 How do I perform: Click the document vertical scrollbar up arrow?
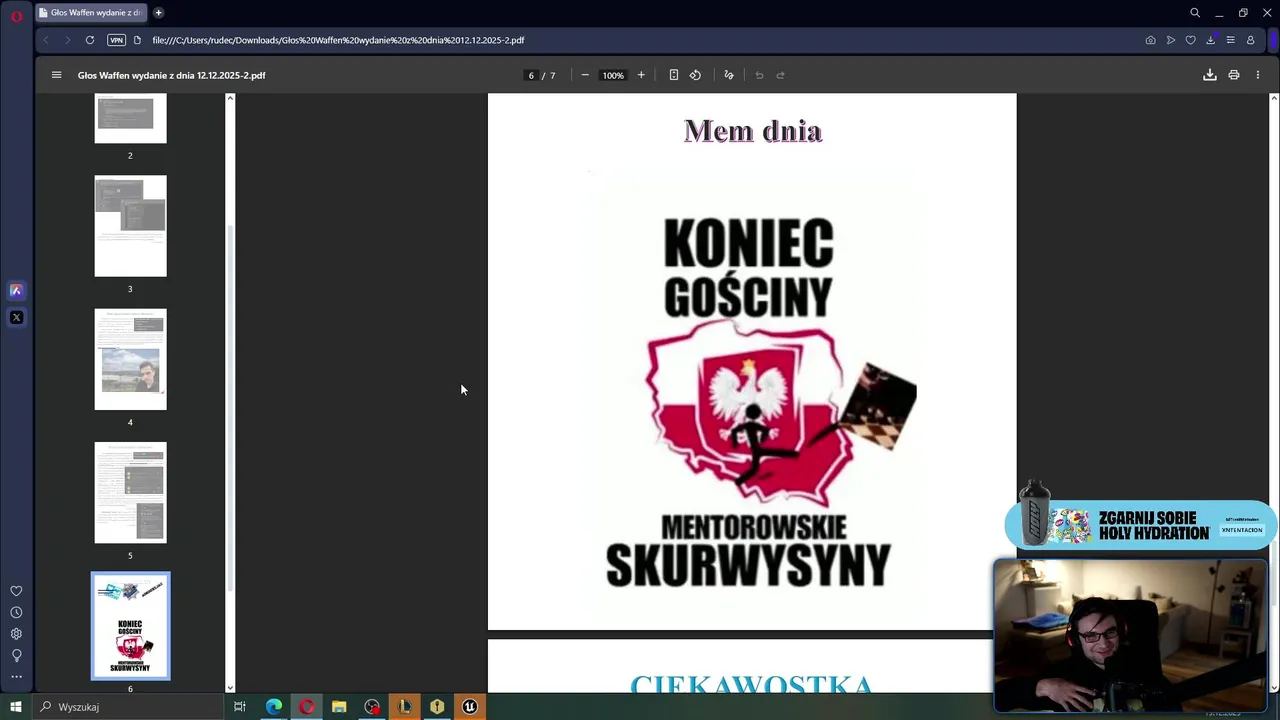click(1273, 97)
